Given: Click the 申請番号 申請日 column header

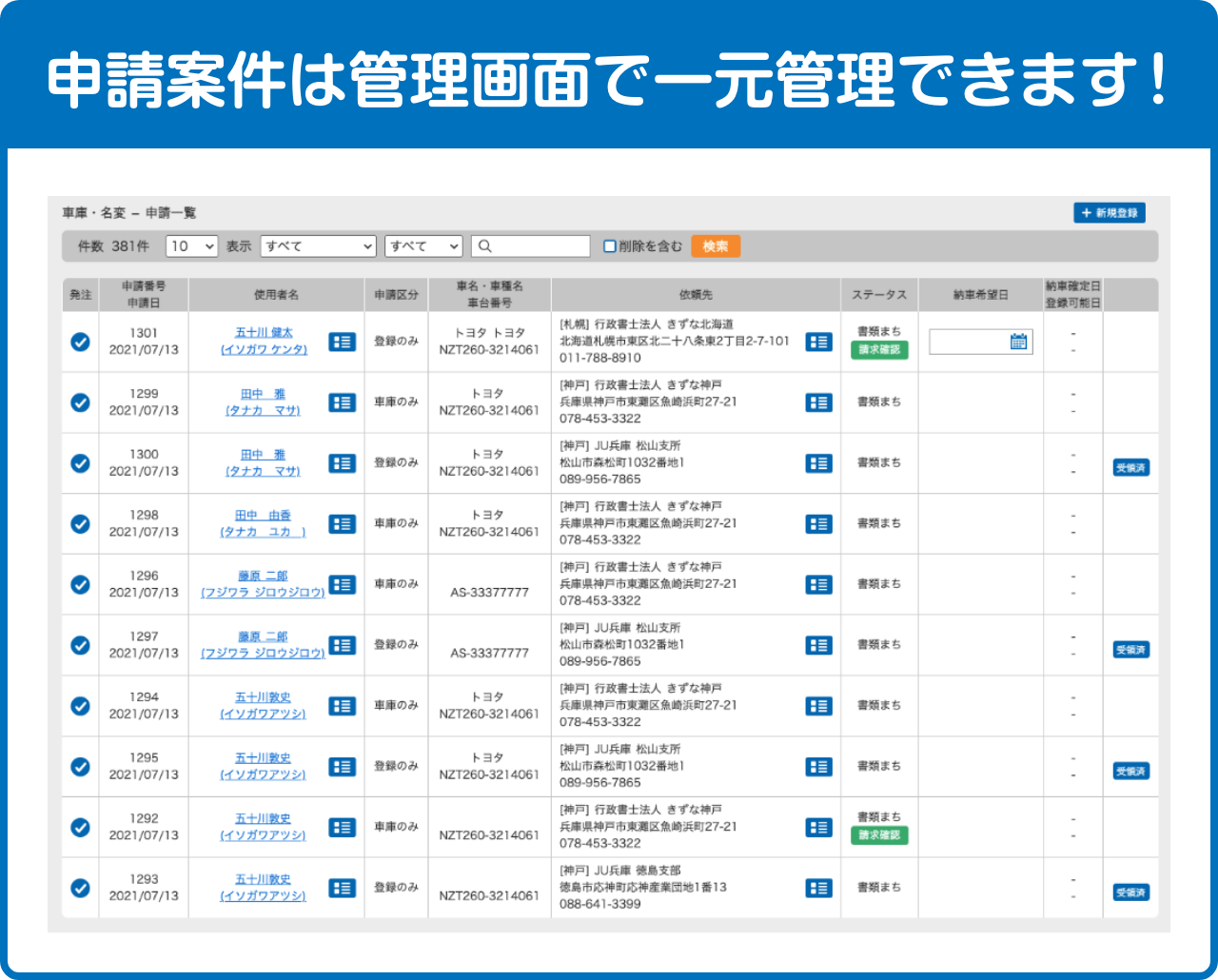Looking at the screenshot, I should [x=144, y=294].
